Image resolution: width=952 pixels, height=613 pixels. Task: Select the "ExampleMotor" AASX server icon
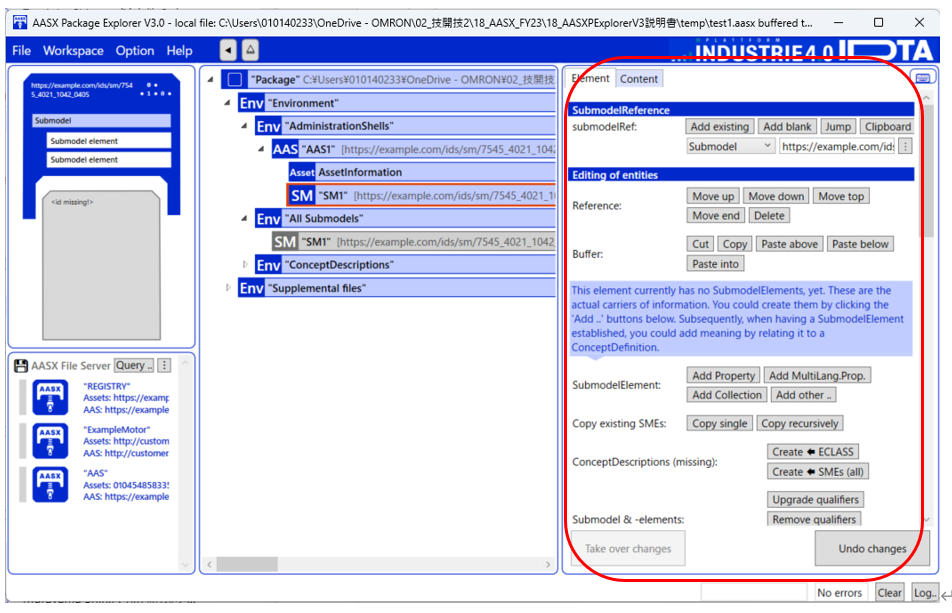pos(50,440)
